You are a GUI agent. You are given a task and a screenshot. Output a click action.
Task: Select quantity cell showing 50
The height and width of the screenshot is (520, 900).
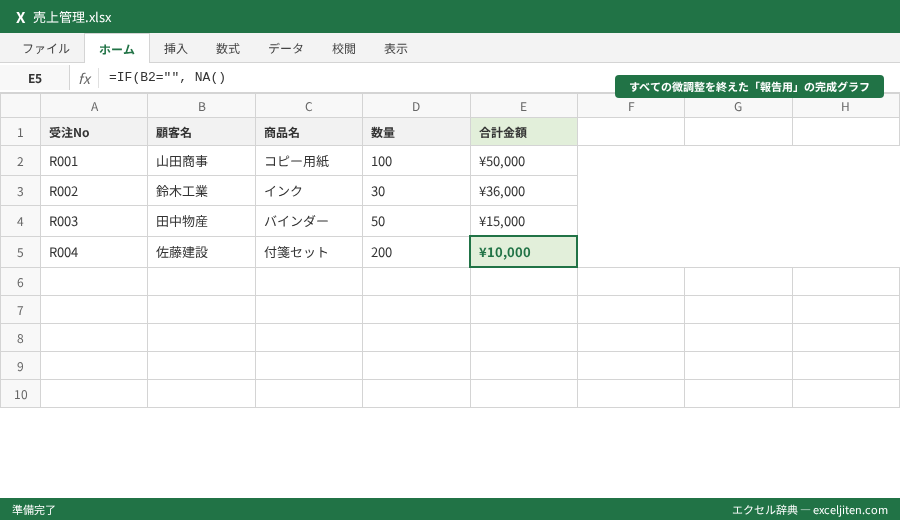click(416, 221)
